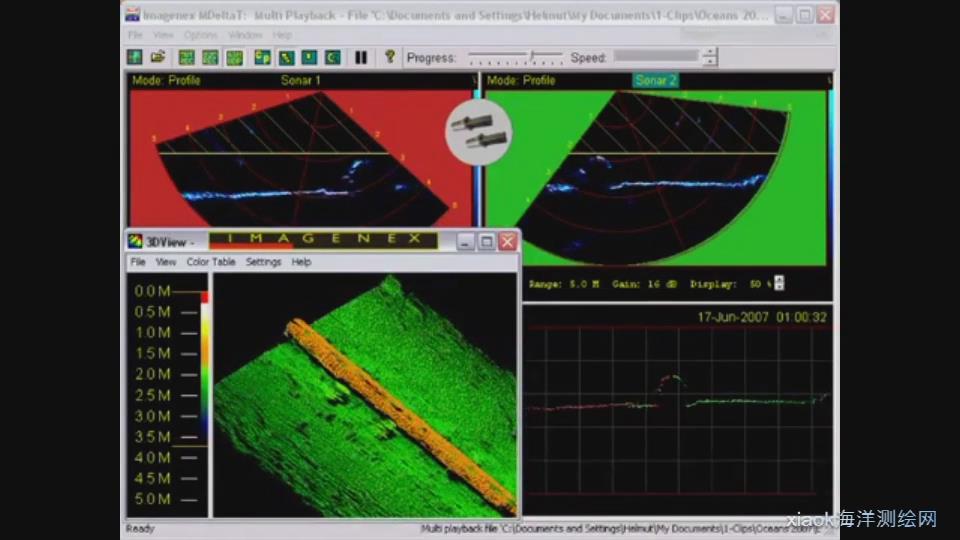960x540 pixels.
Task: Open the main window Help menu
Action: coord(282,35)
